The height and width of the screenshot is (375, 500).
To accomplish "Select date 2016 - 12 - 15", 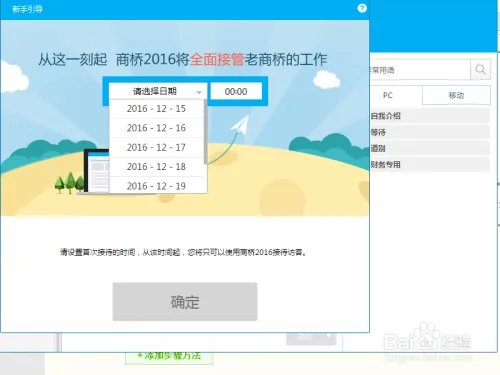I will (156, 109).
